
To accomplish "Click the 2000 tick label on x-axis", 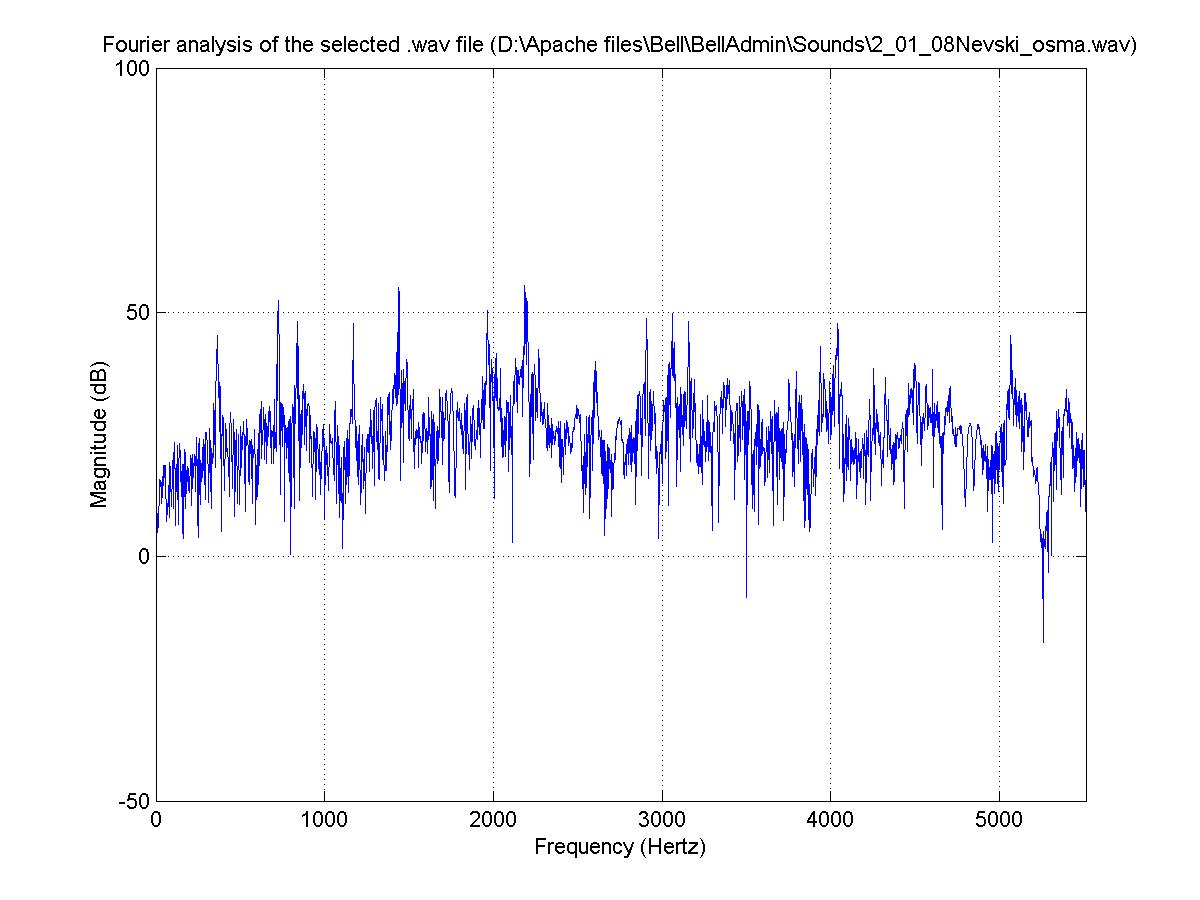I will pos(493,818).
